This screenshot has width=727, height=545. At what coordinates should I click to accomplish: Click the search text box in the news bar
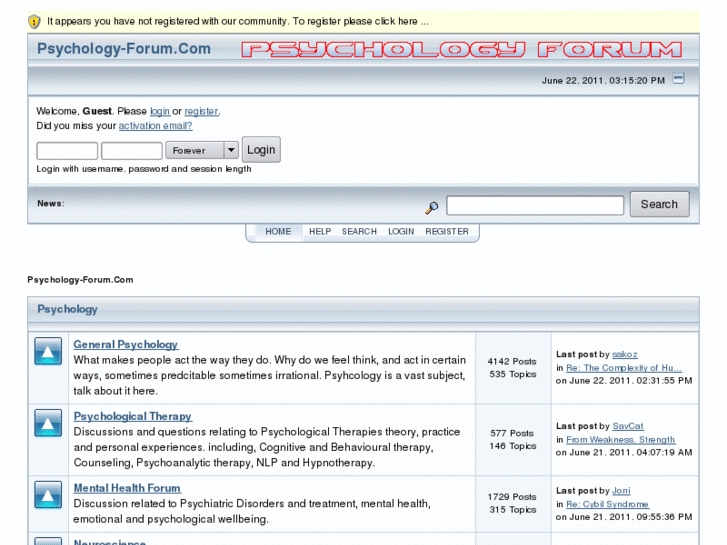(535, 205)
